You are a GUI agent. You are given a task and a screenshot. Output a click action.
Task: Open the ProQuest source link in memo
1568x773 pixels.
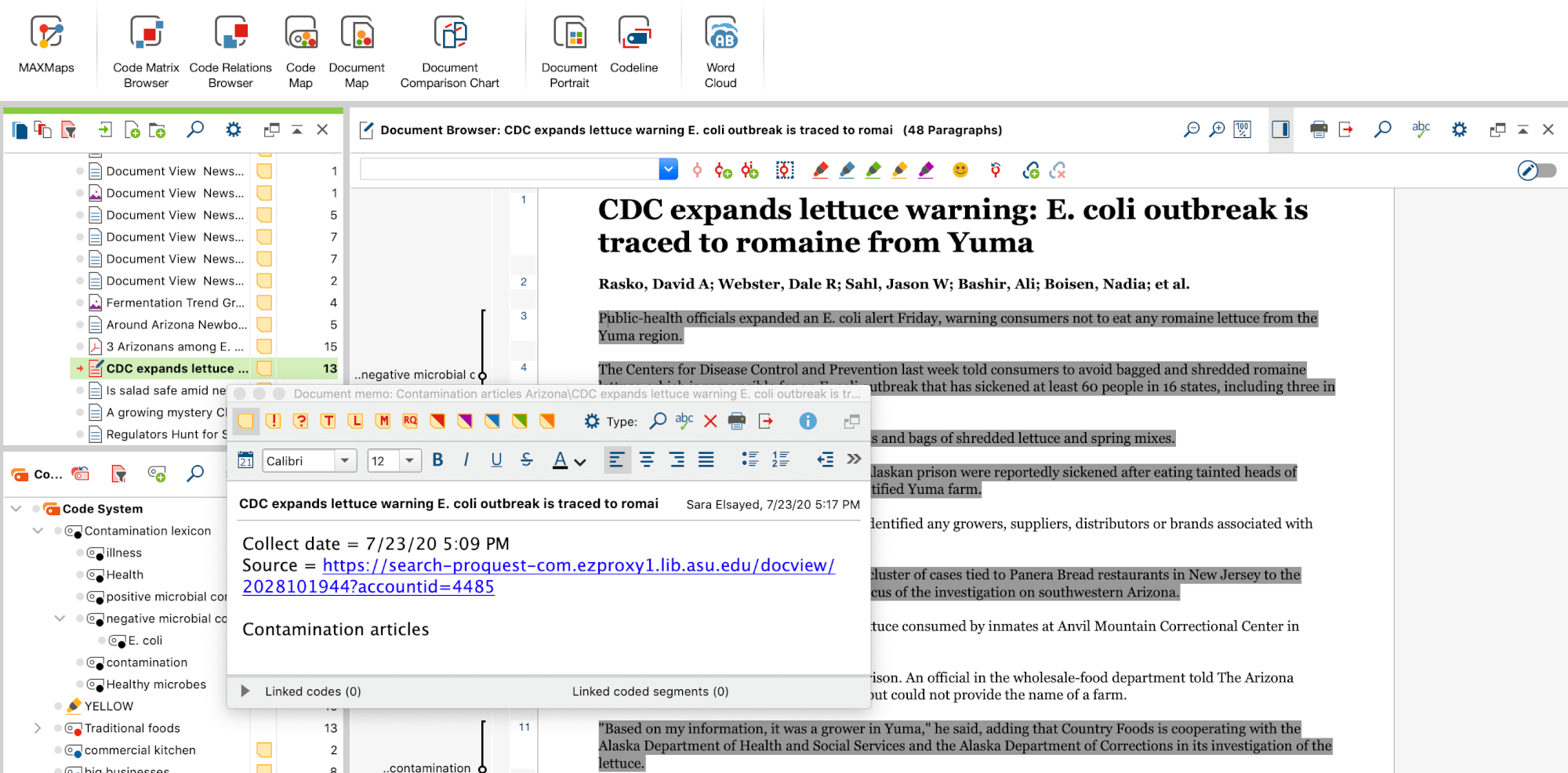pos(538,575)
